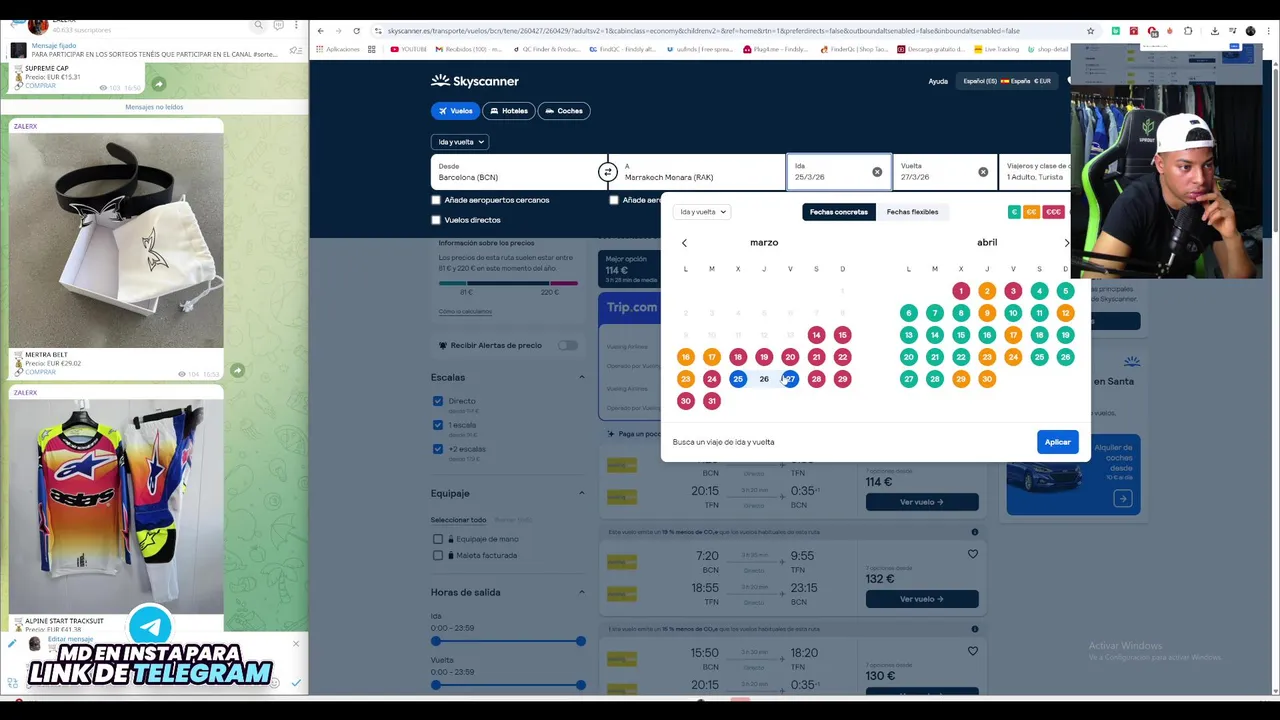This screenshot has width=1280, height=720.
Task: Confirm the edited Telegram message checkmark
Action: pos(296,683)
